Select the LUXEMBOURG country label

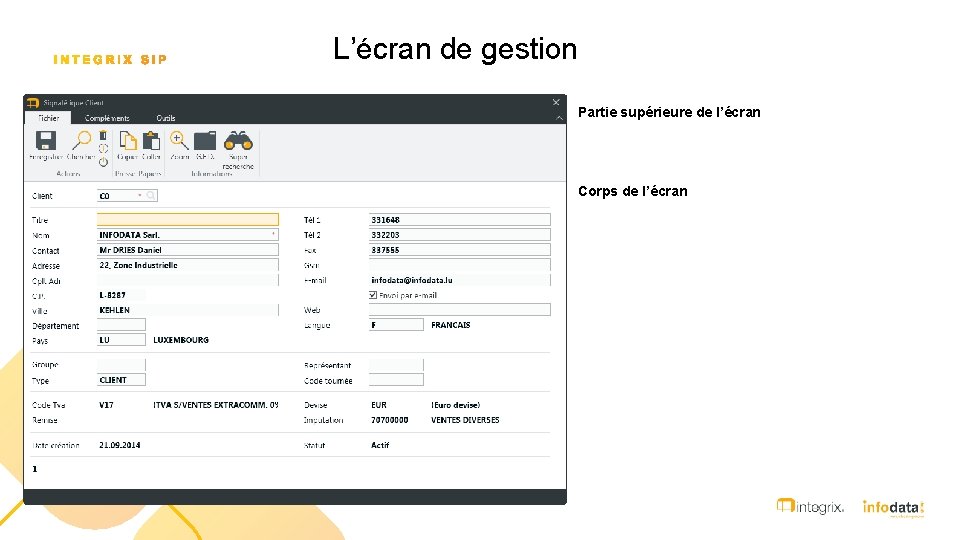[x=181, y=340]
